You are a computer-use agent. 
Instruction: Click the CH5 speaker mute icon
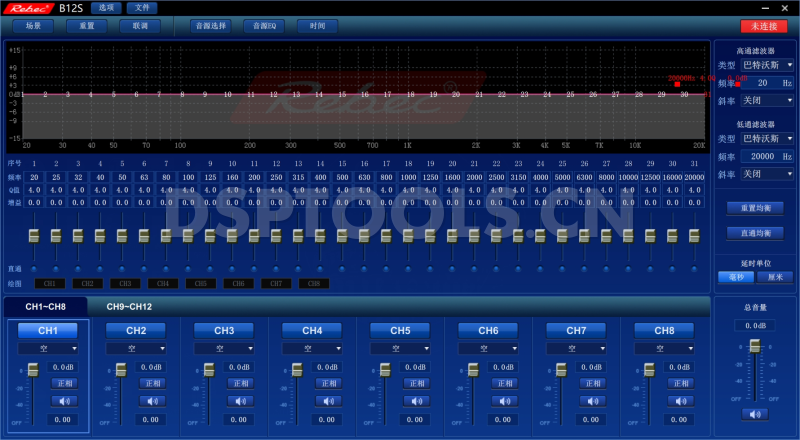[415, 401]
